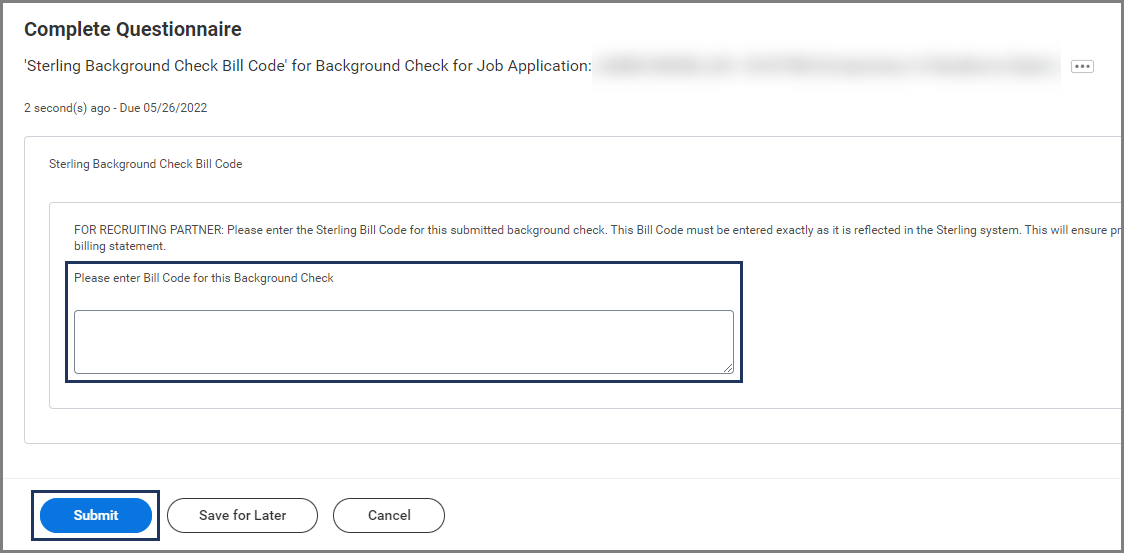
Task: Click empty footer area right of Cancel
Action: [x=750, y=515]
